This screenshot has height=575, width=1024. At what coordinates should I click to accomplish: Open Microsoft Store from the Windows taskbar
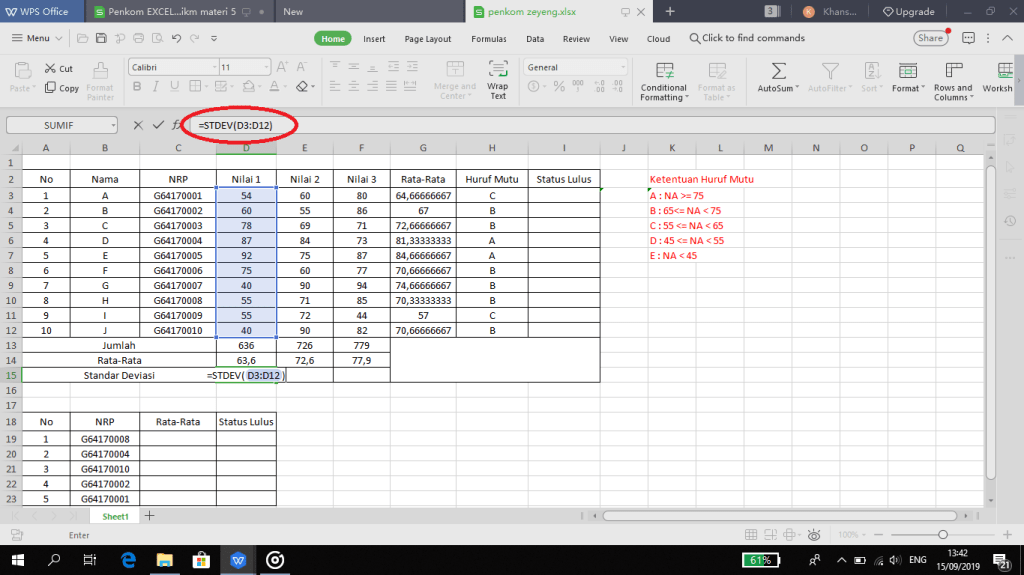199,560
